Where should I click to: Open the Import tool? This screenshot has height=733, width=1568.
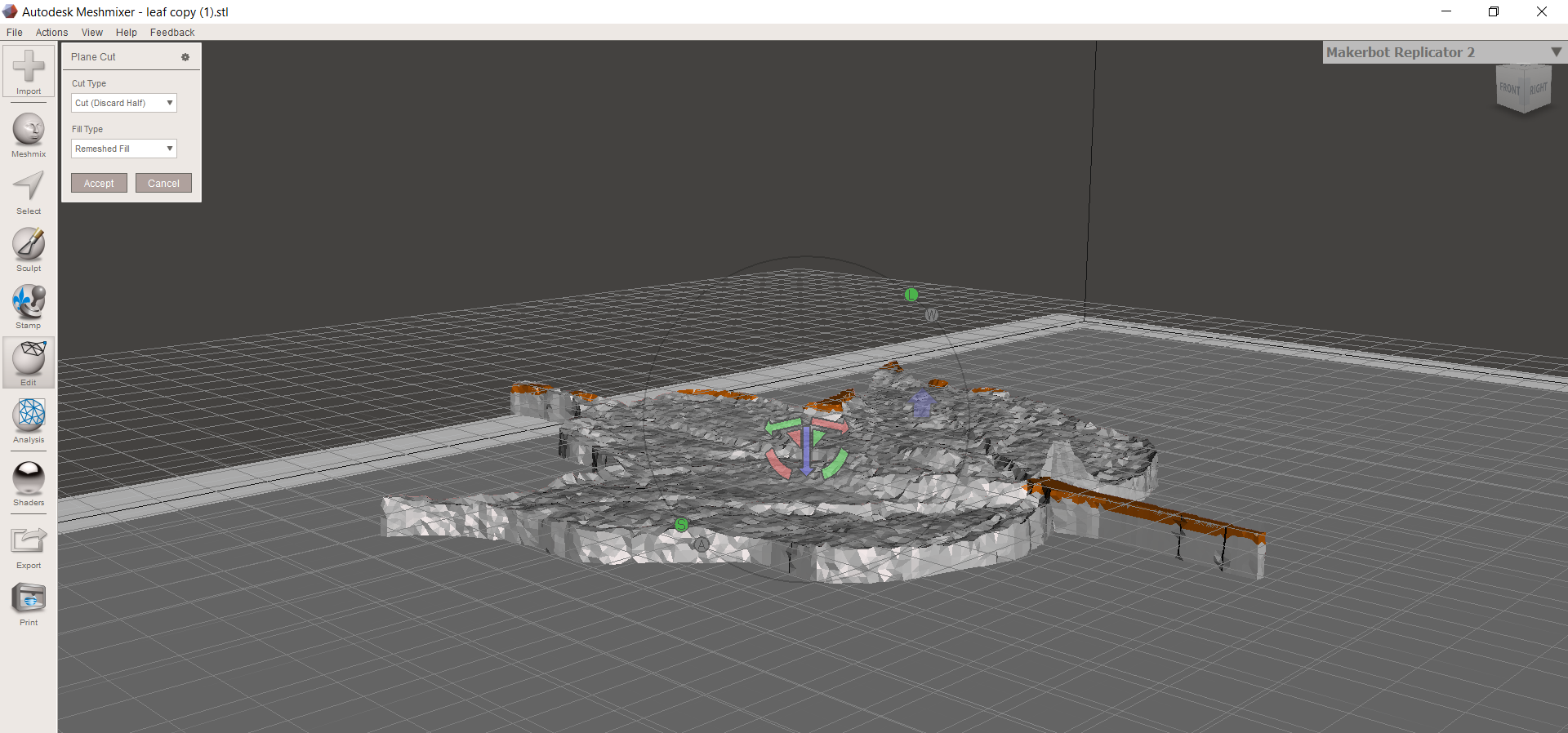tap(29, 72)
